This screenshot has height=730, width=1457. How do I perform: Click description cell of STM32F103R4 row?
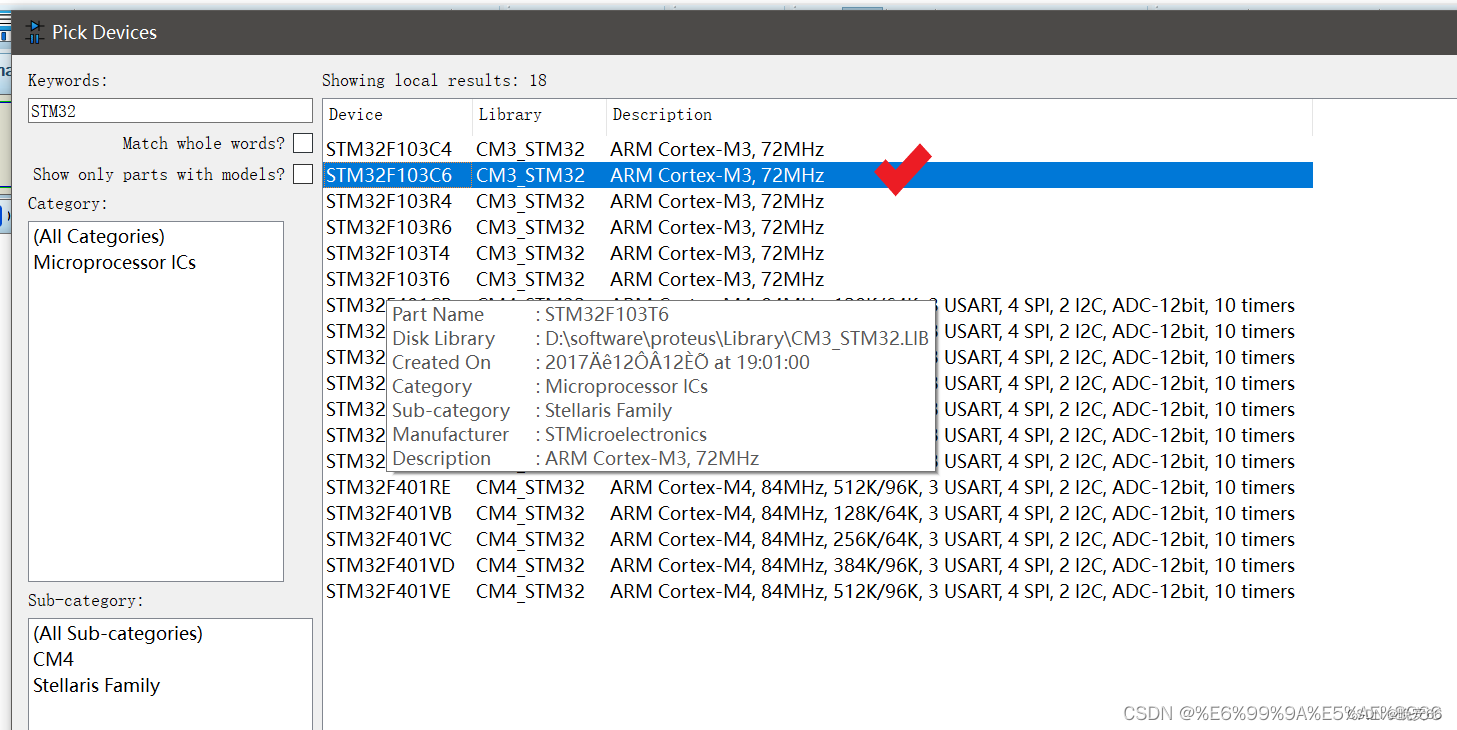pyautogui.click(x=717, y=202)
